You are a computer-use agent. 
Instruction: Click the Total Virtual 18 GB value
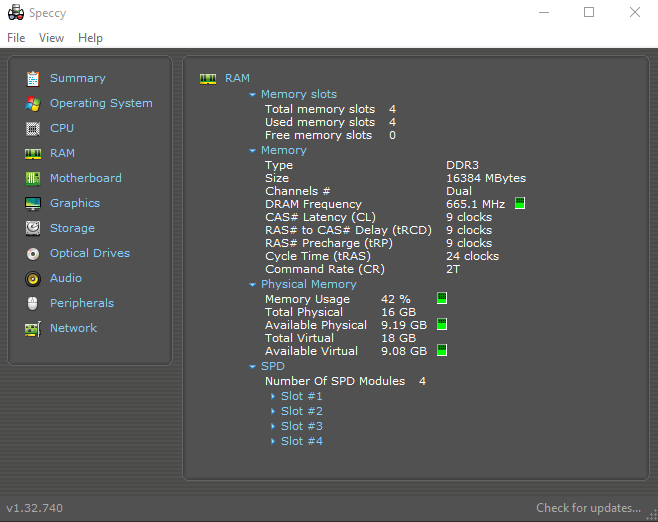[x=398, y=338]
